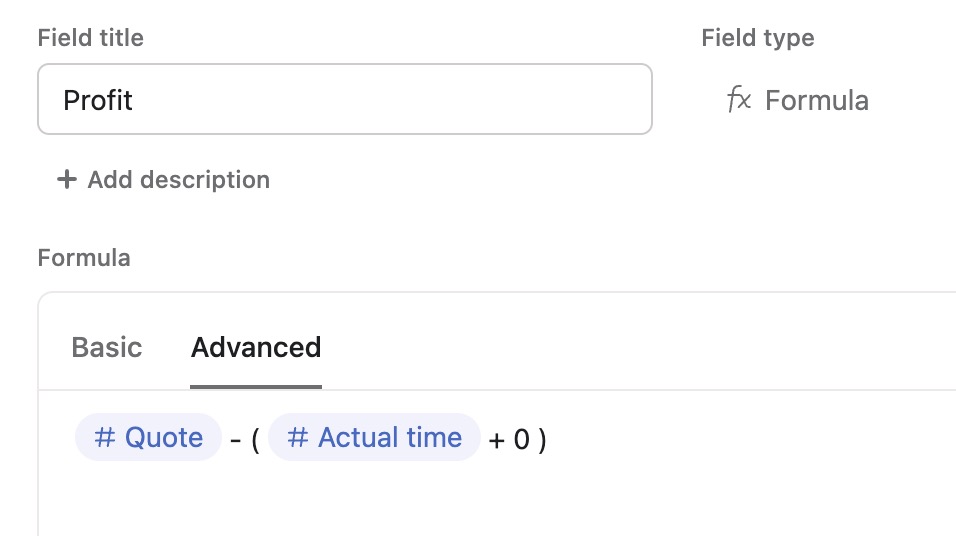The image size is (956, 536).
Task: Click the fx icon beside Formula
Action: (739, 100)
